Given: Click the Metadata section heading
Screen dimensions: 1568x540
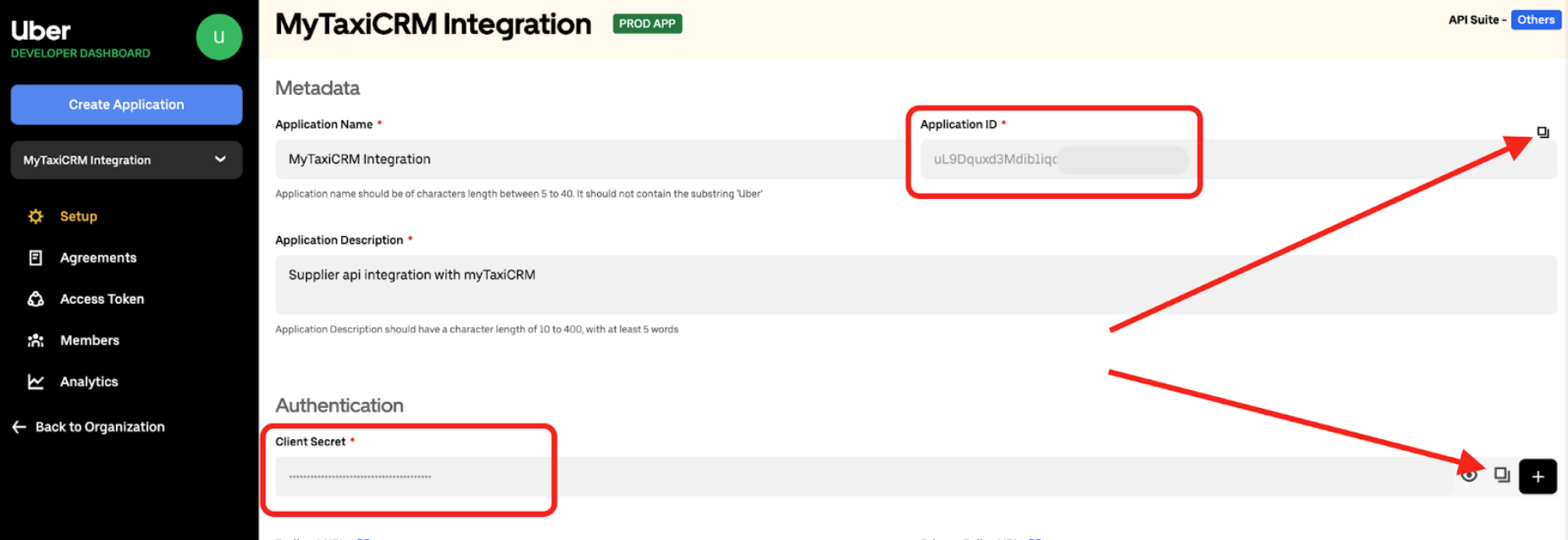Looking at the screenshot, I should [317, 88].
